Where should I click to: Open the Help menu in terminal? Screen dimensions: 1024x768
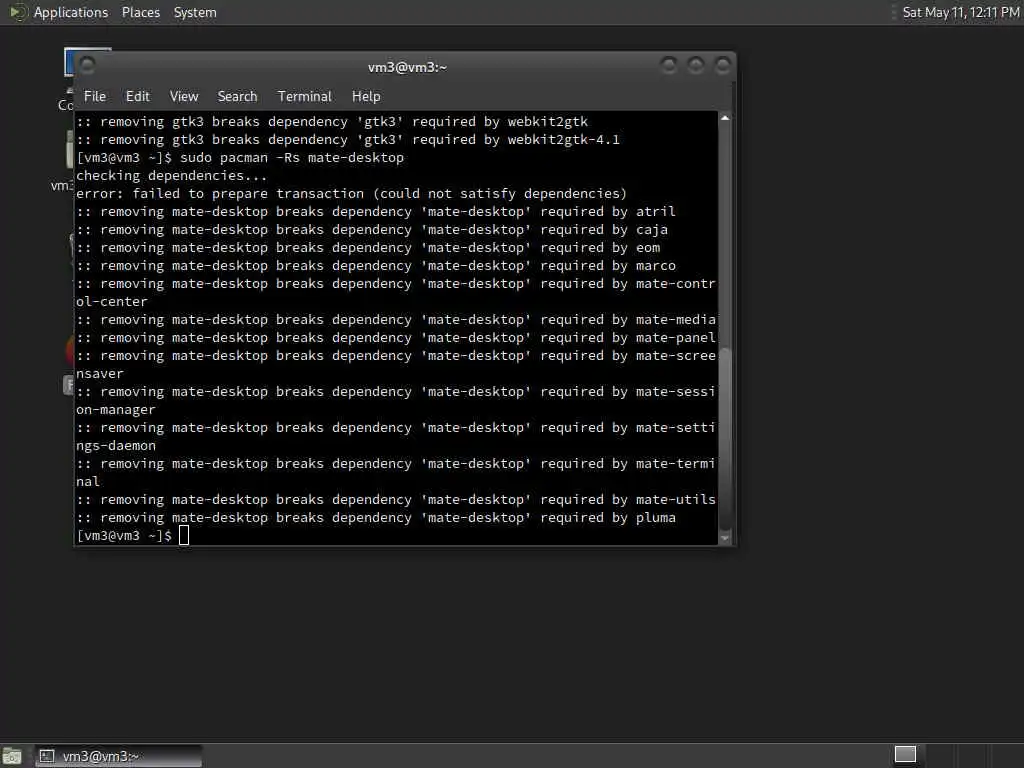(366, 96)
